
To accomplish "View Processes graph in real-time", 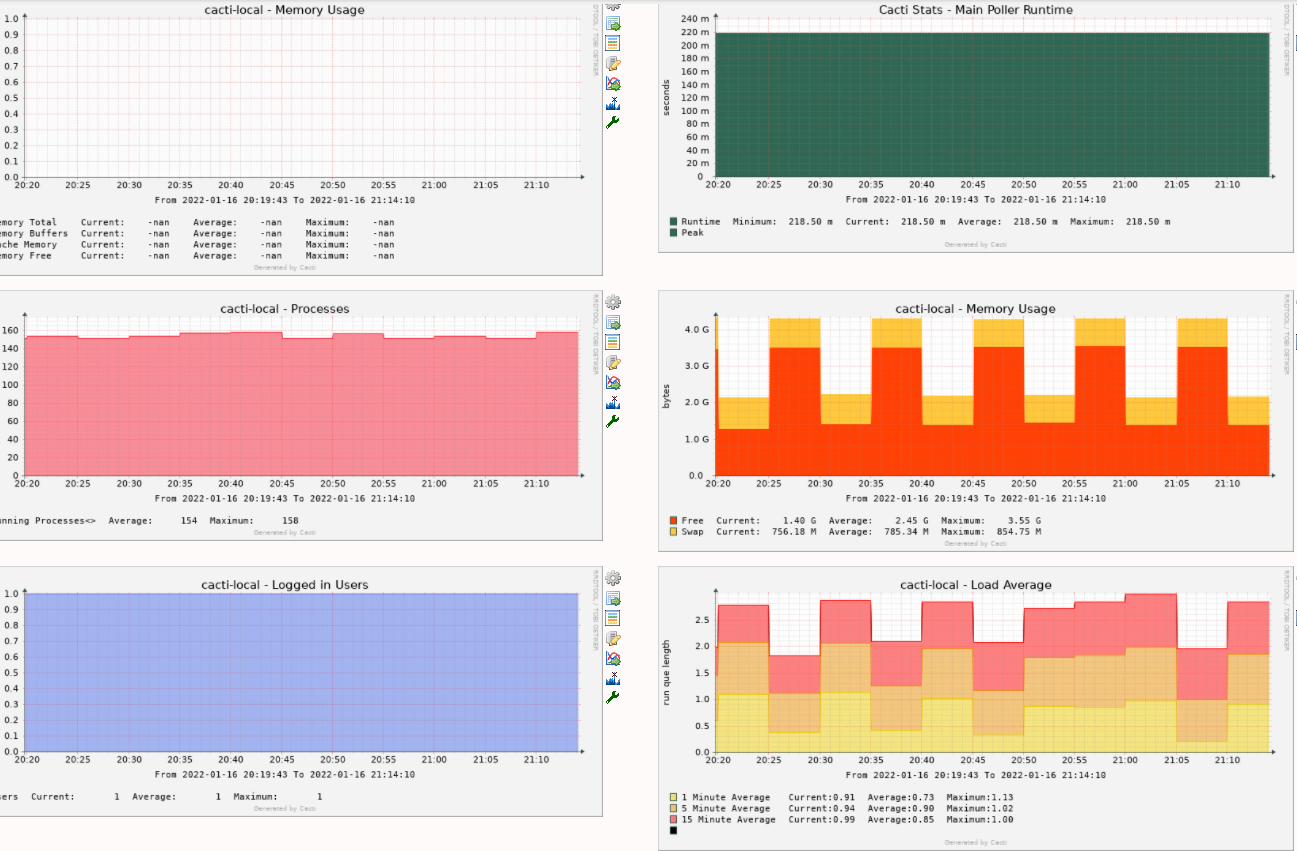I will click(613, 382).
